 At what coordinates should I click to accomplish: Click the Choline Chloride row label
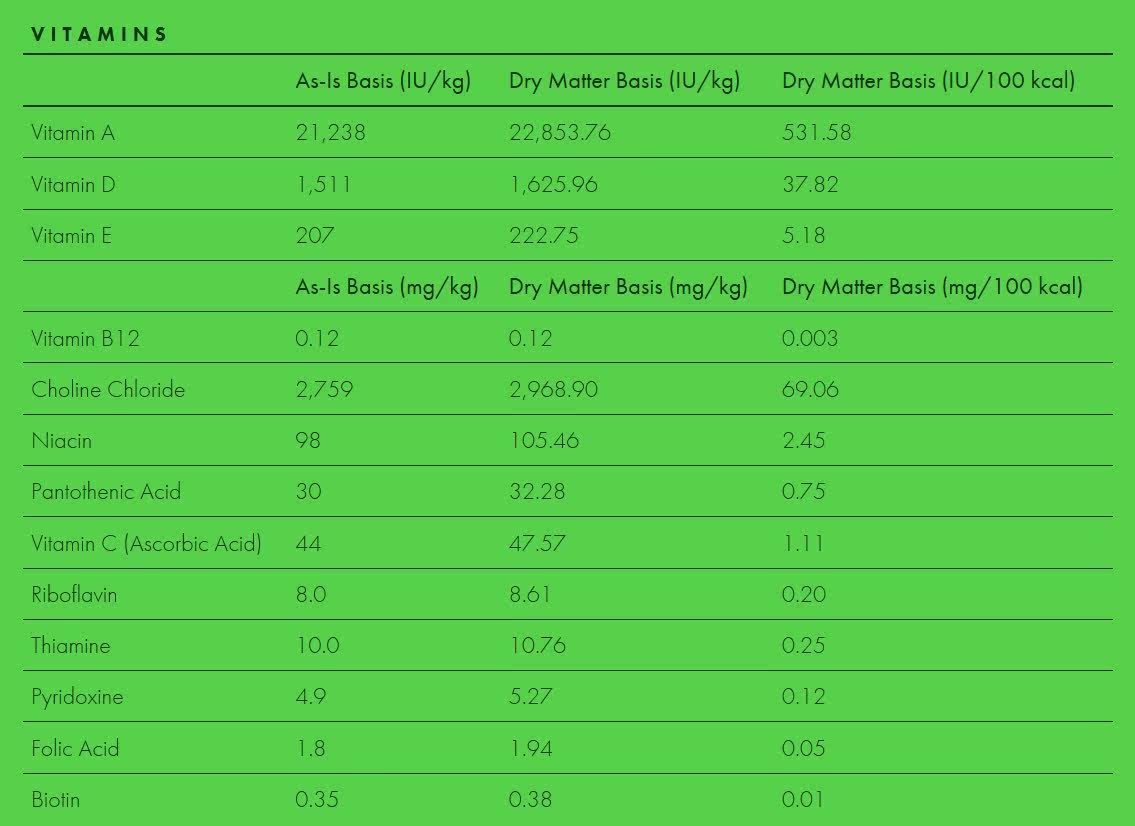pyautogui.click(x=108, y=390)
